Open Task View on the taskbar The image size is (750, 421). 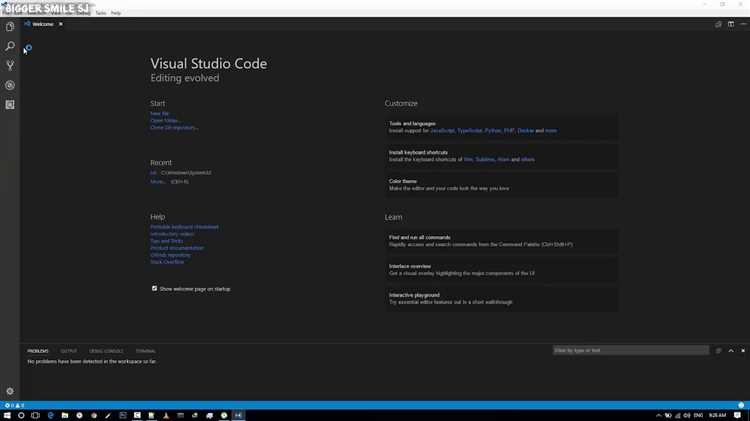35,415
